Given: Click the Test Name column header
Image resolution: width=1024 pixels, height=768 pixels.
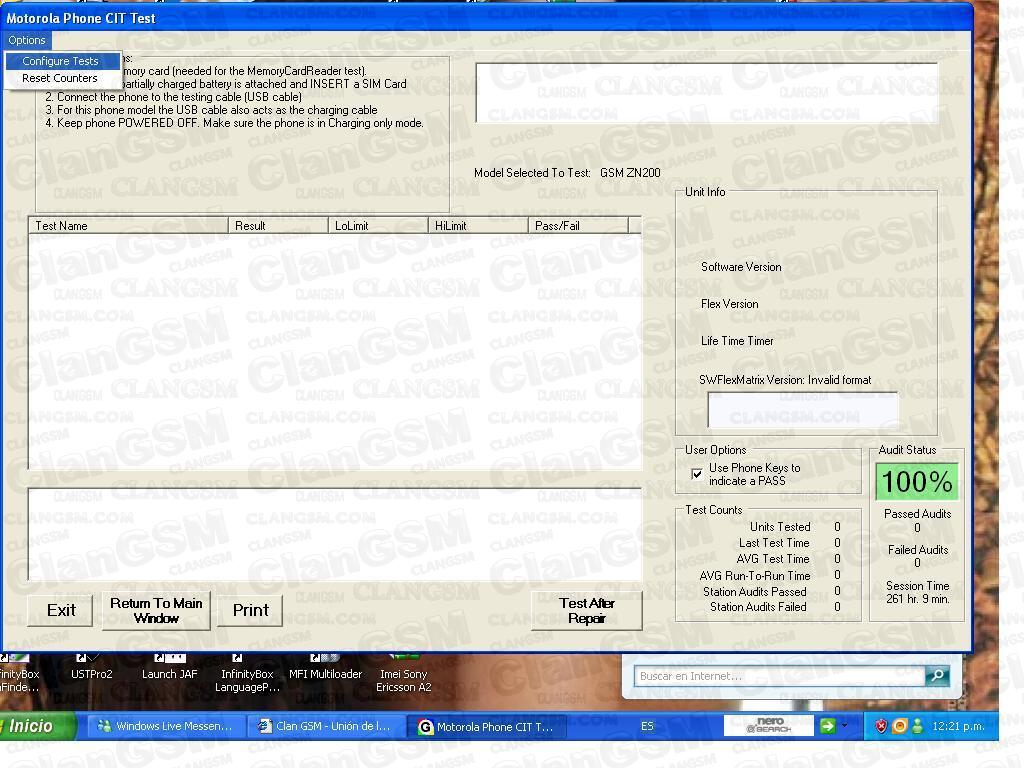Looking at the screenshot, I should click(x=129, y=226).
